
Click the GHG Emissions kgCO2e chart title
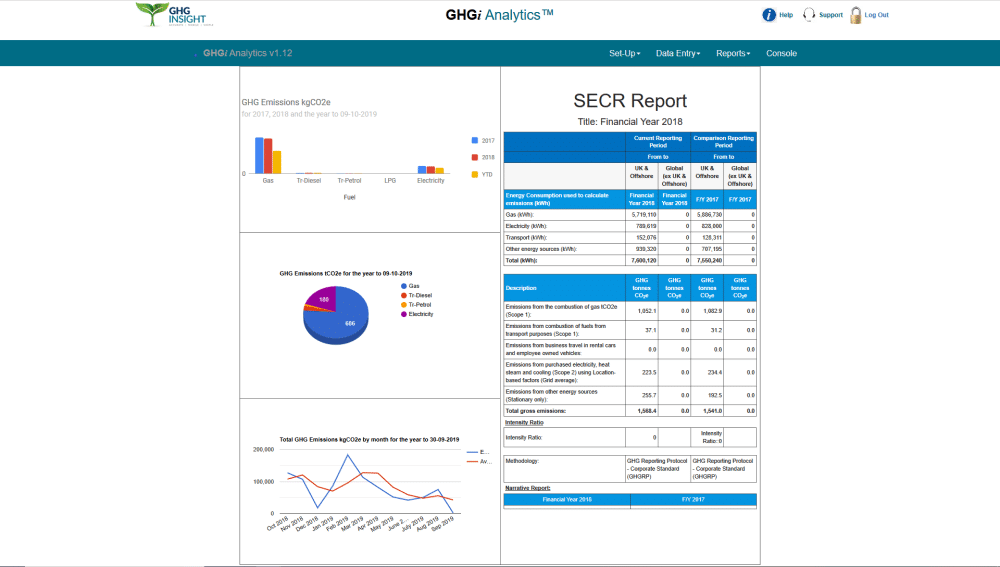tap(286, 102)
